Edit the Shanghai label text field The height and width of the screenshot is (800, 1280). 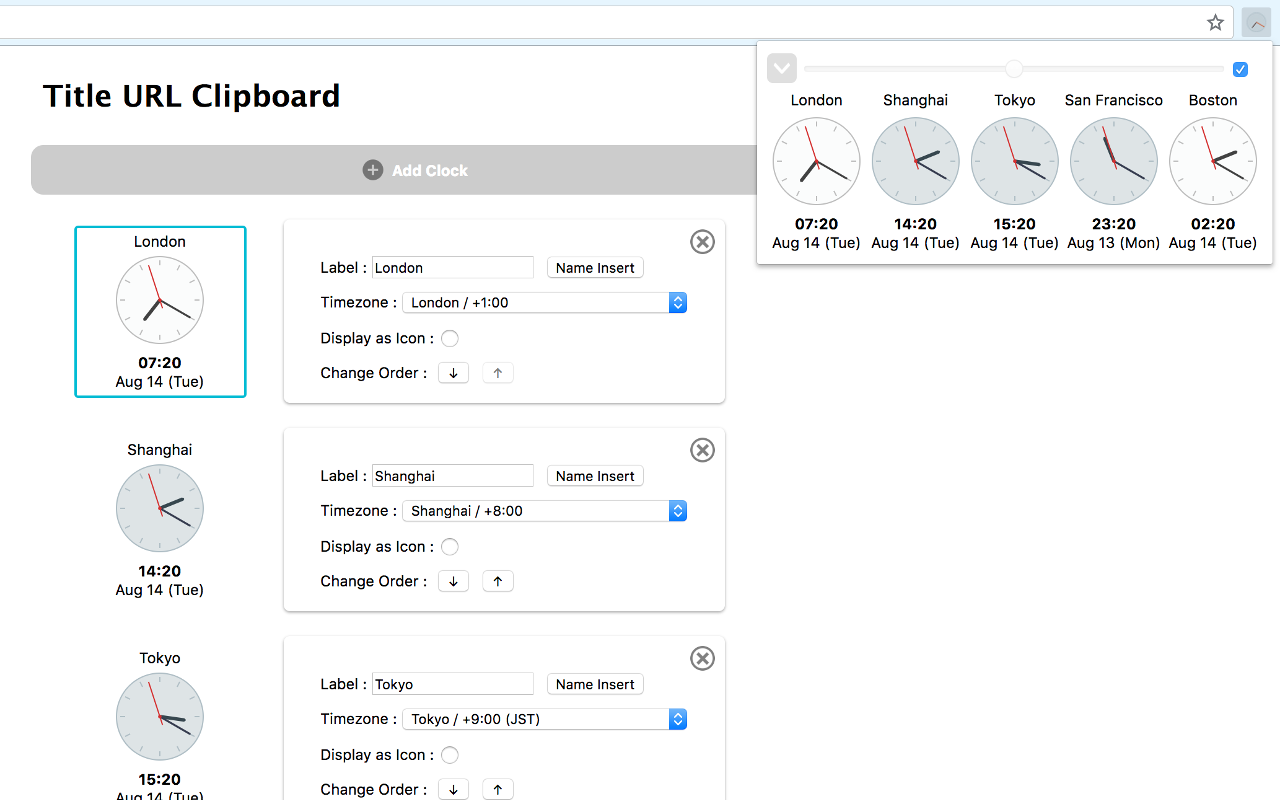click(453, 475)
